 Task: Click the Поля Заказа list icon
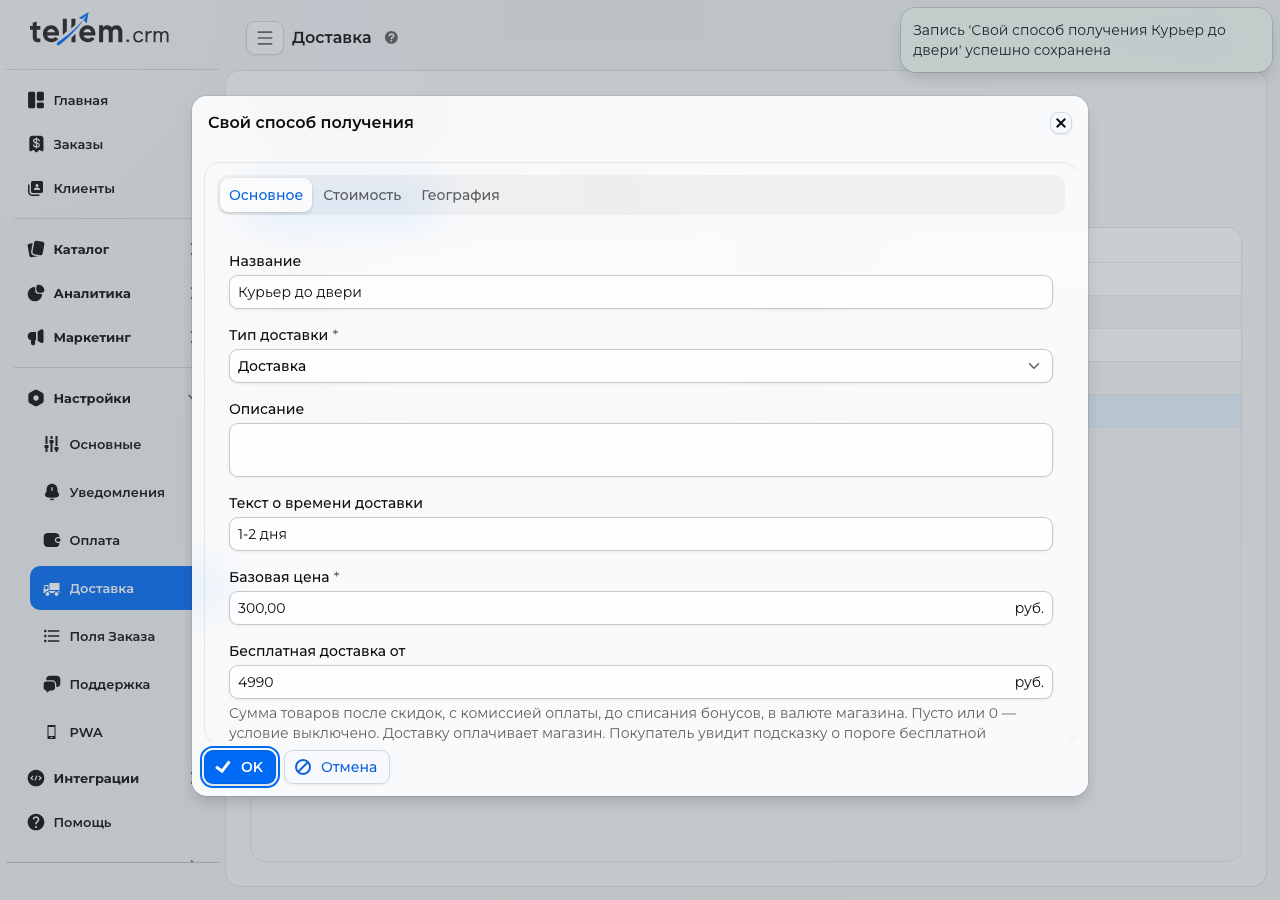coord(52,636)
